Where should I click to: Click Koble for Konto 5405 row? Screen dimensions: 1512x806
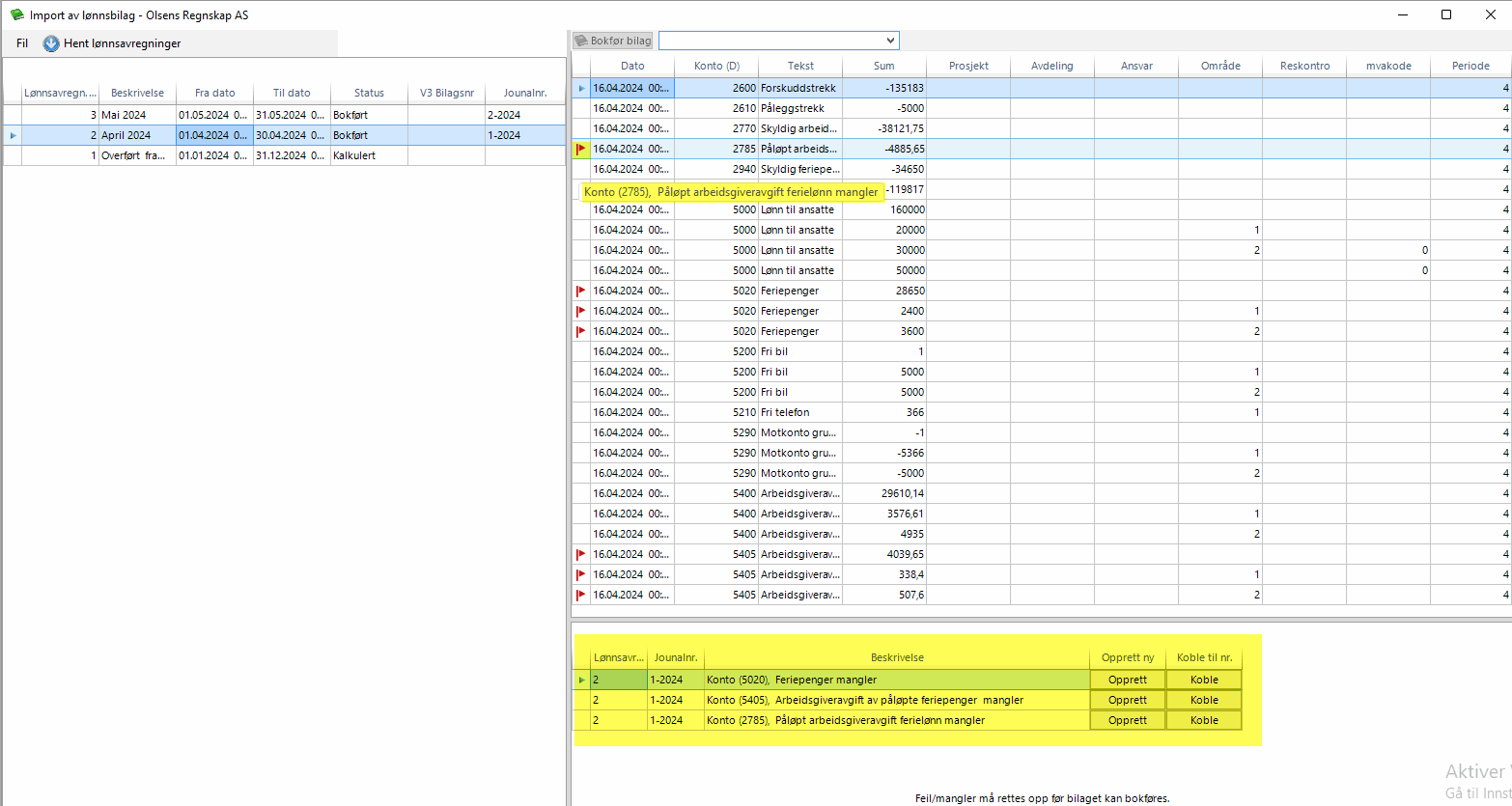[x=1204, y=700]
